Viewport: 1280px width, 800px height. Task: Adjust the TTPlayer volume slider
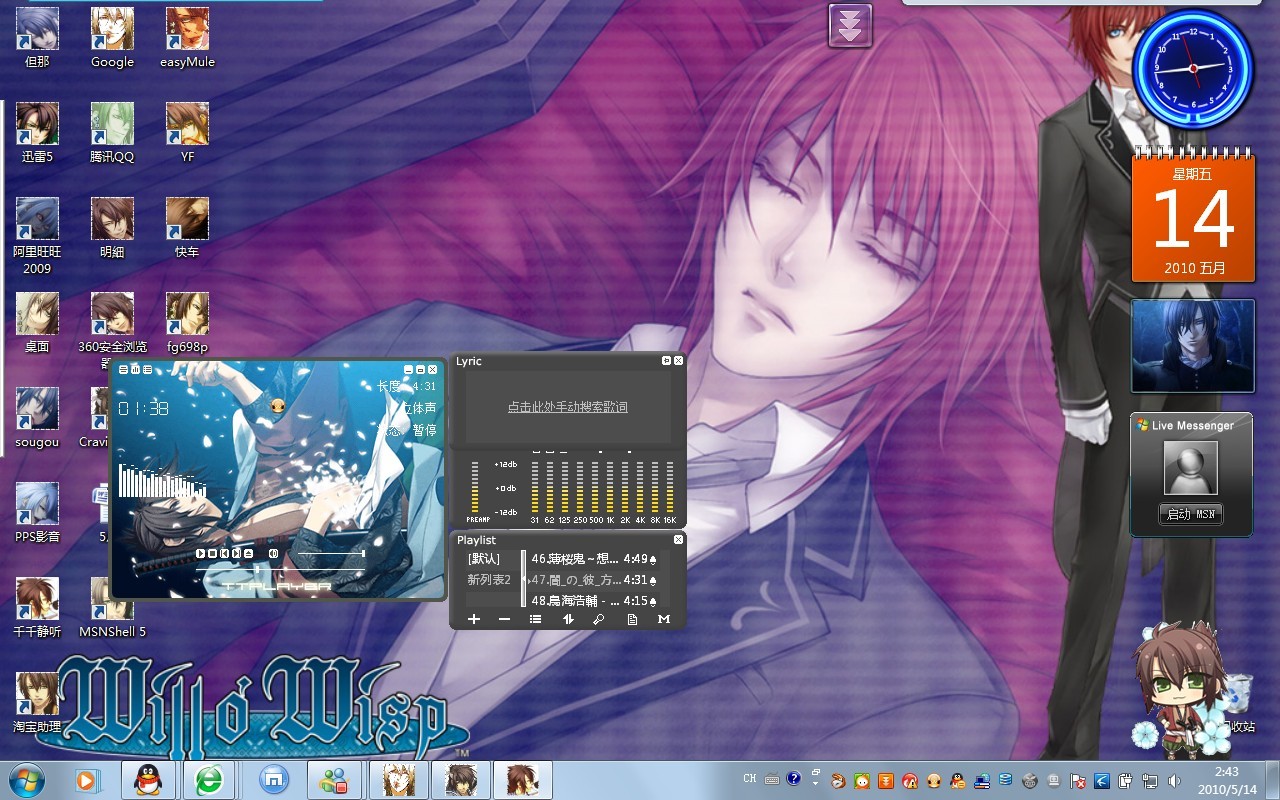[332, 553]
